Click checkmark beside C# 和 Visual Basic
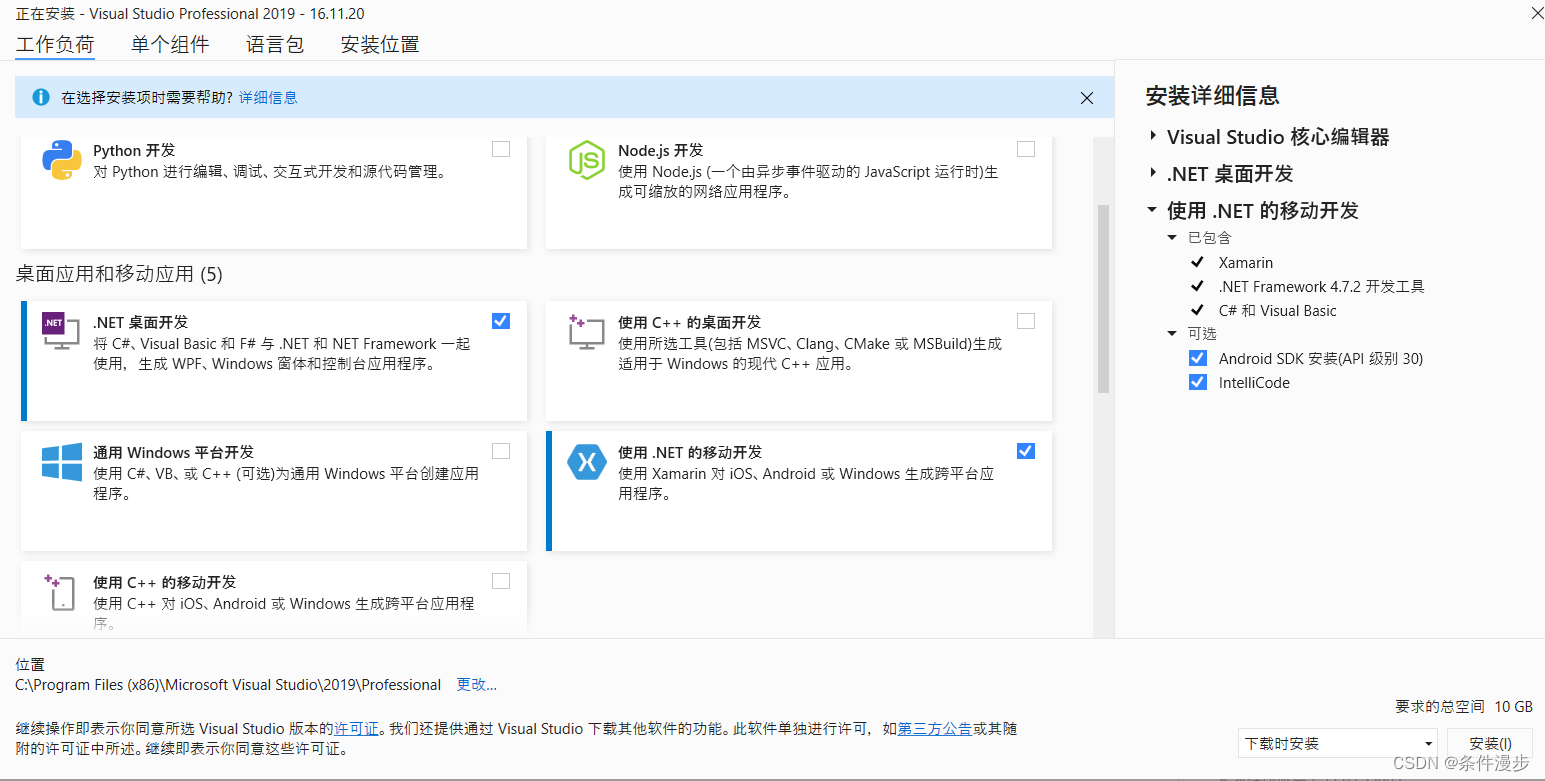The width and height of the screenshot is (1545, 781). point(1197,310)
